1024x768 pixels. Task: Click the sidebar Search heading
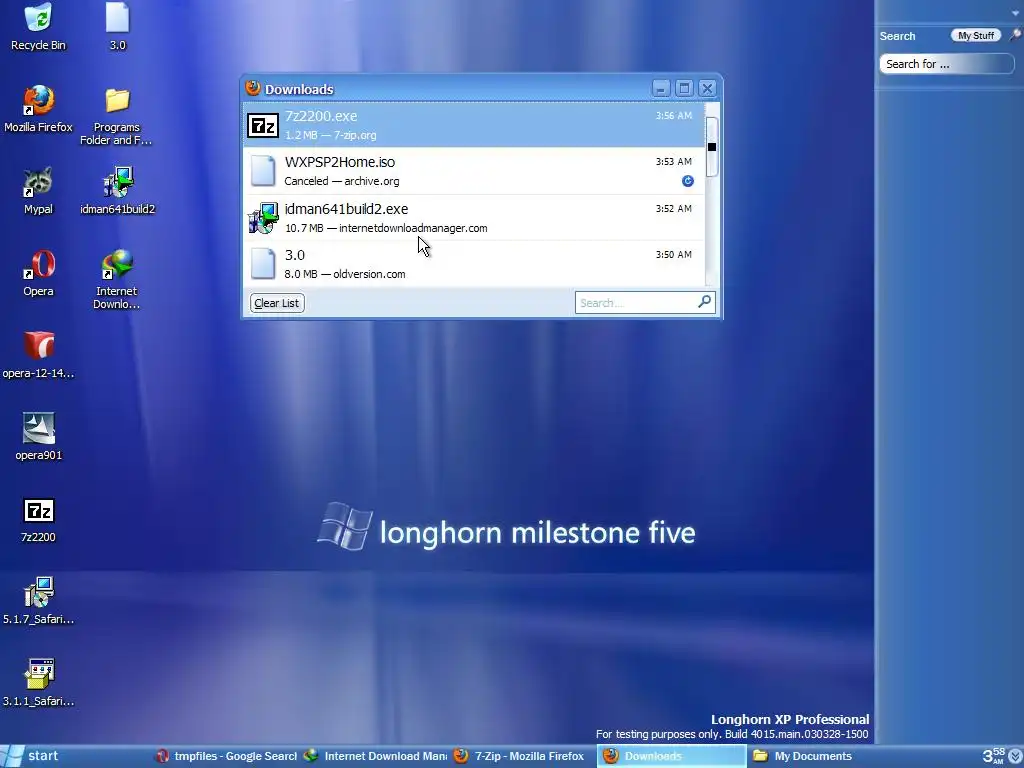coord(897,36)
